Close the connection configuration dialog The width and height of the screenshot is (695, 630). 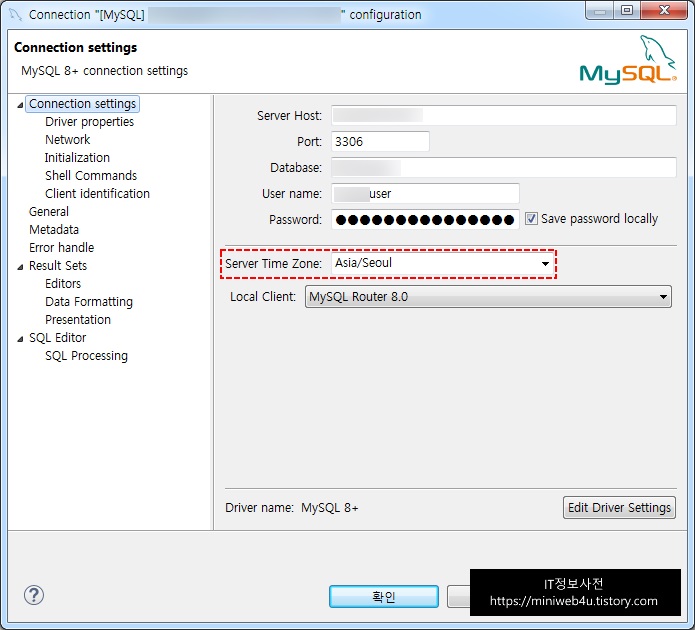click(664, 11)
